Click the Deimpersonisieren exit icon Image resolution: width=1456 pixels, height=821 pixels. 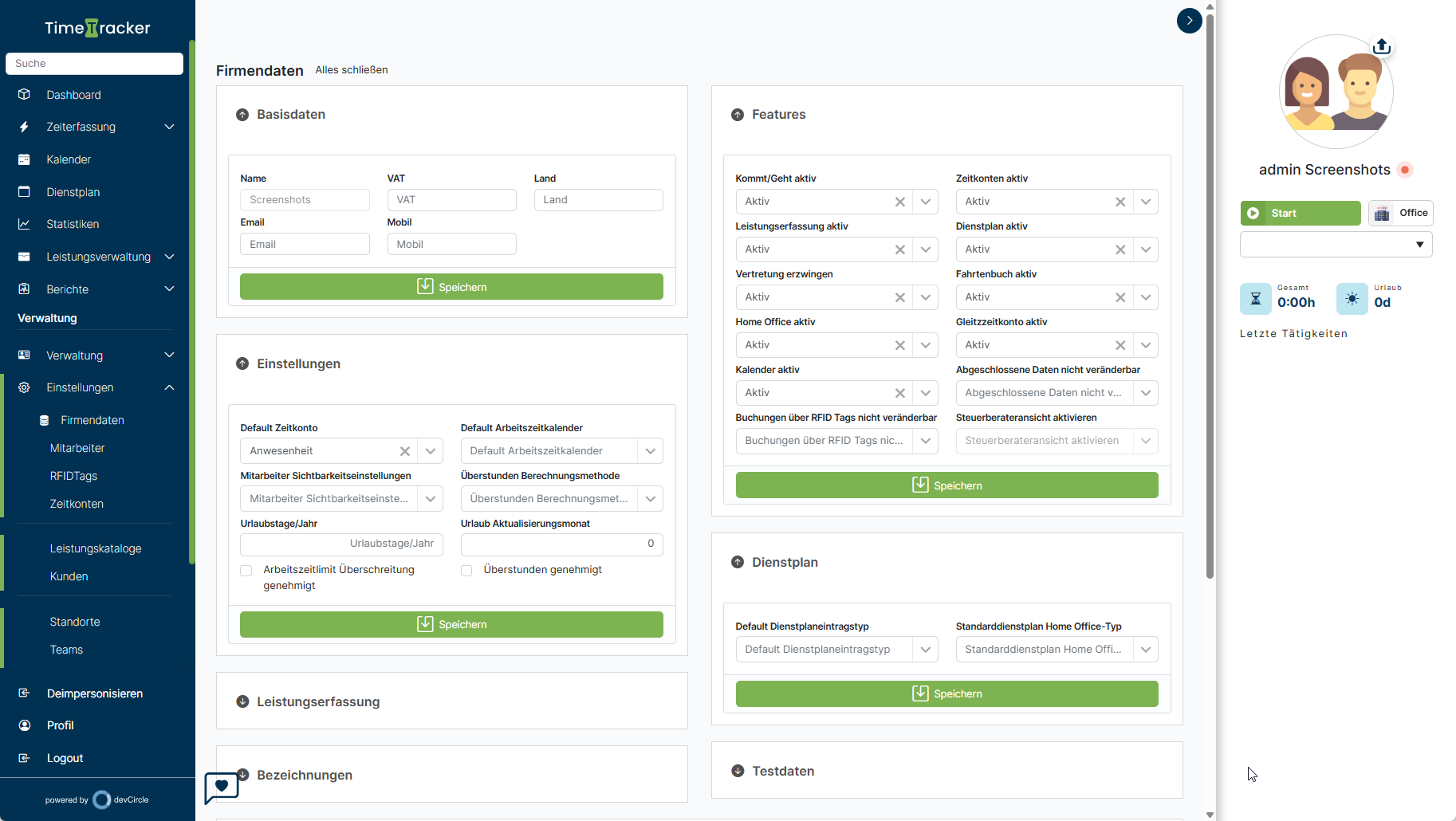[24, 693]
